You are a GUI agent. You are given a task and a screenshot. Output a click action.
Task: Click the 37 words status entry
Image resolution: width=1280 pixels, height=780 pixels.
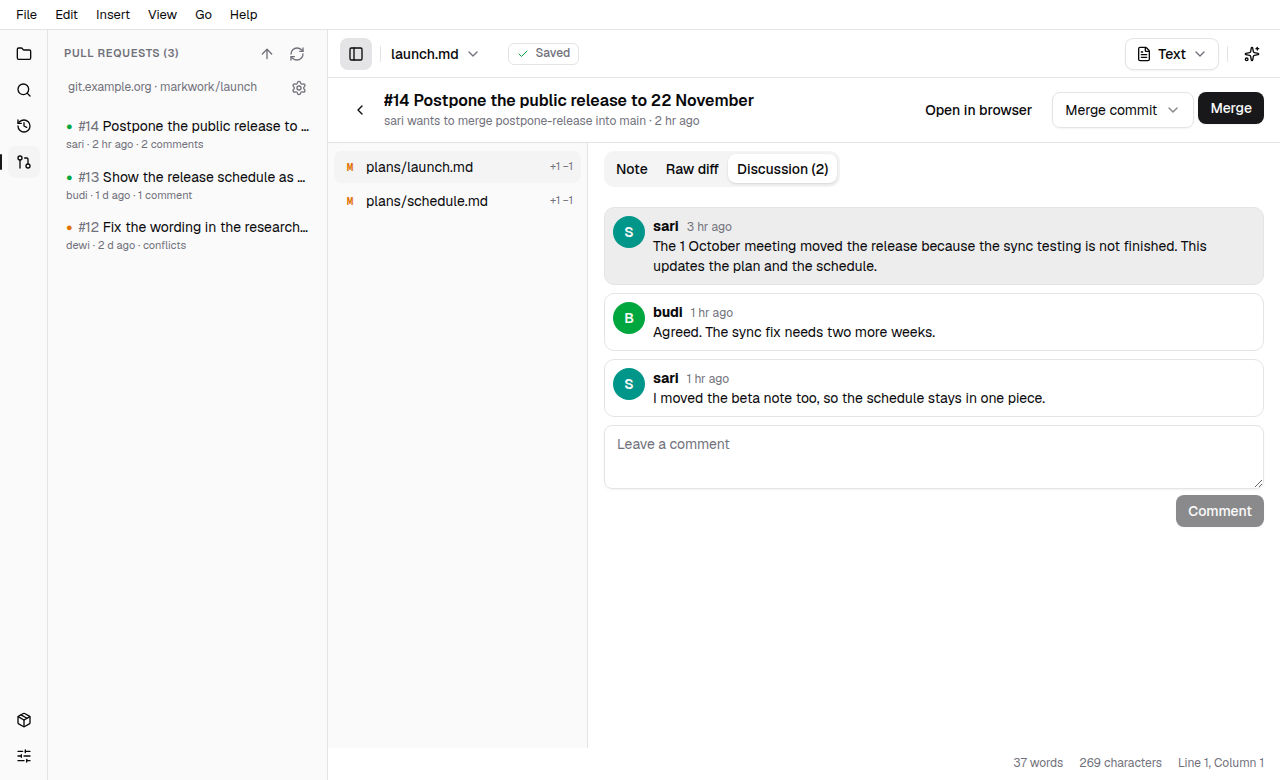pyautogui.click(x=1038, y=763)
